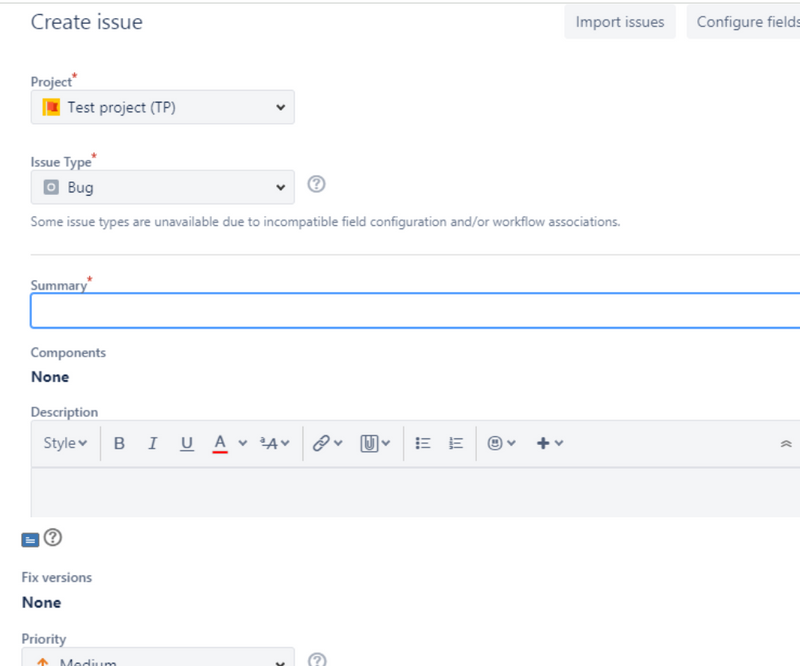Viewport: 800px width, 666px height.
Task: Toggle bold formatting in Description toolbar
Action: point(119,443)
